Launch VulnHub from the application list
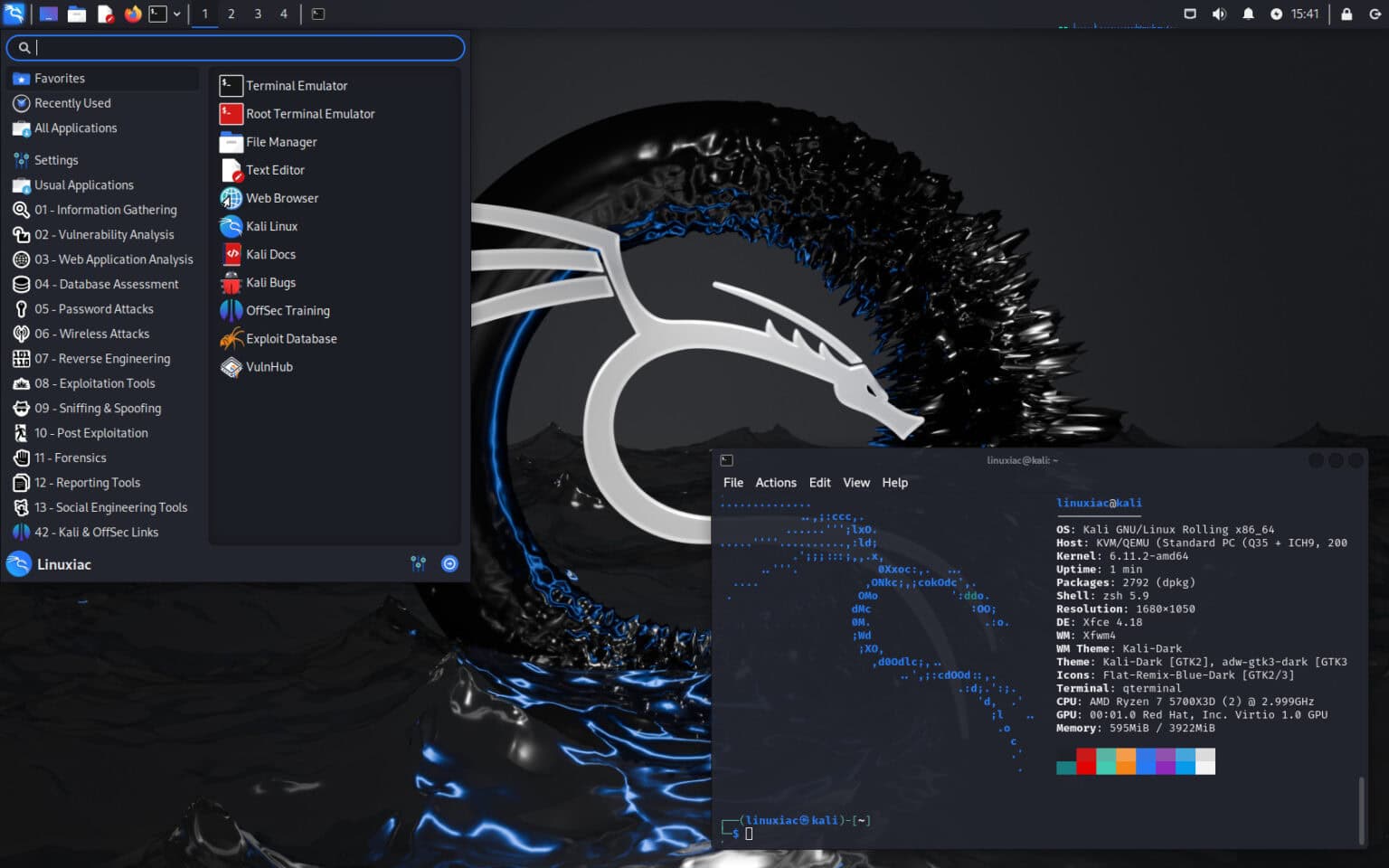The width and height of the screenshot is (1389, 868). [269, 367]
